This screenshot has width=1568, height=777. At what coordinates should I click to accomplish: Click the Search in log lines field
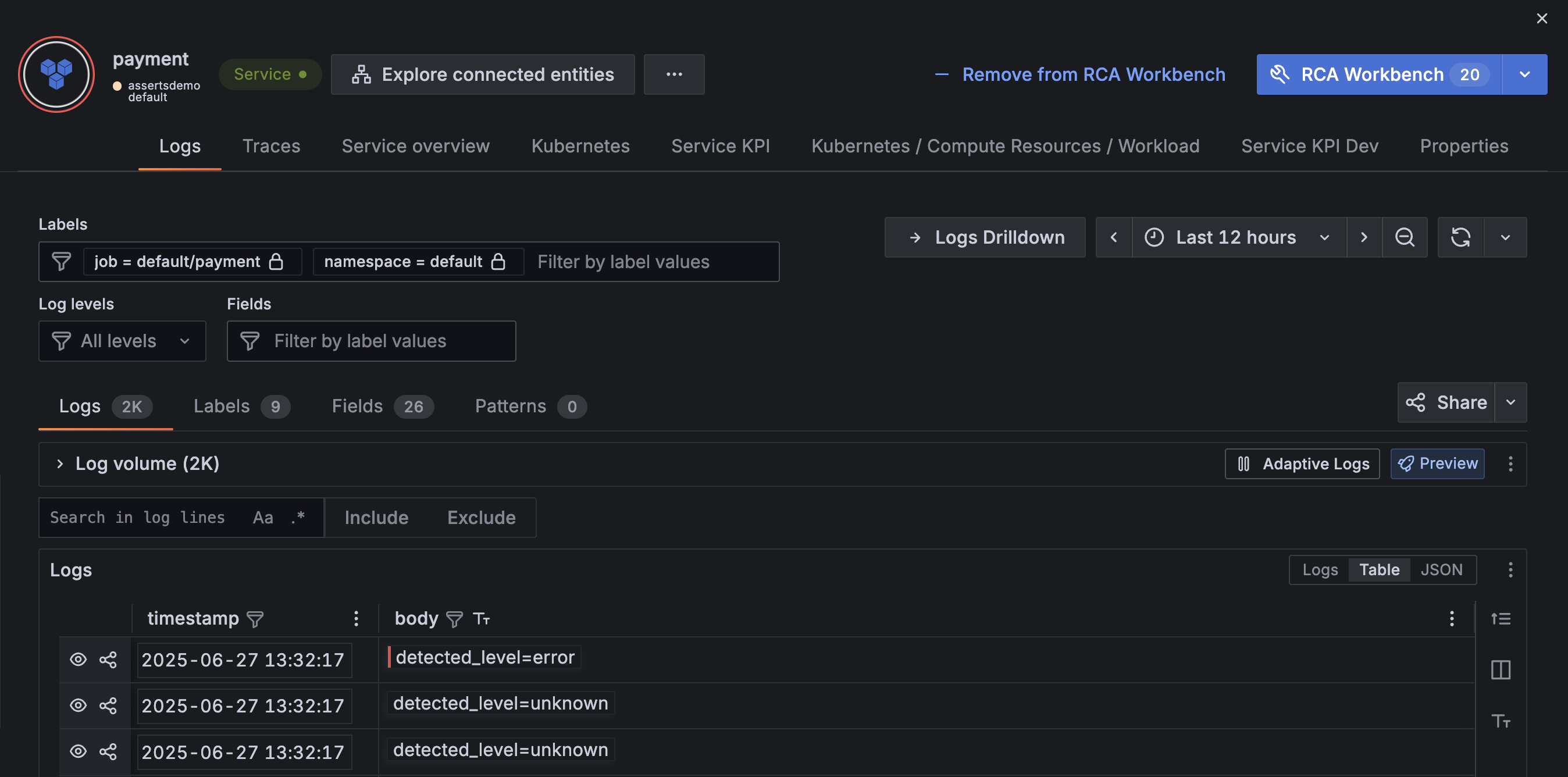coord(138,518)
